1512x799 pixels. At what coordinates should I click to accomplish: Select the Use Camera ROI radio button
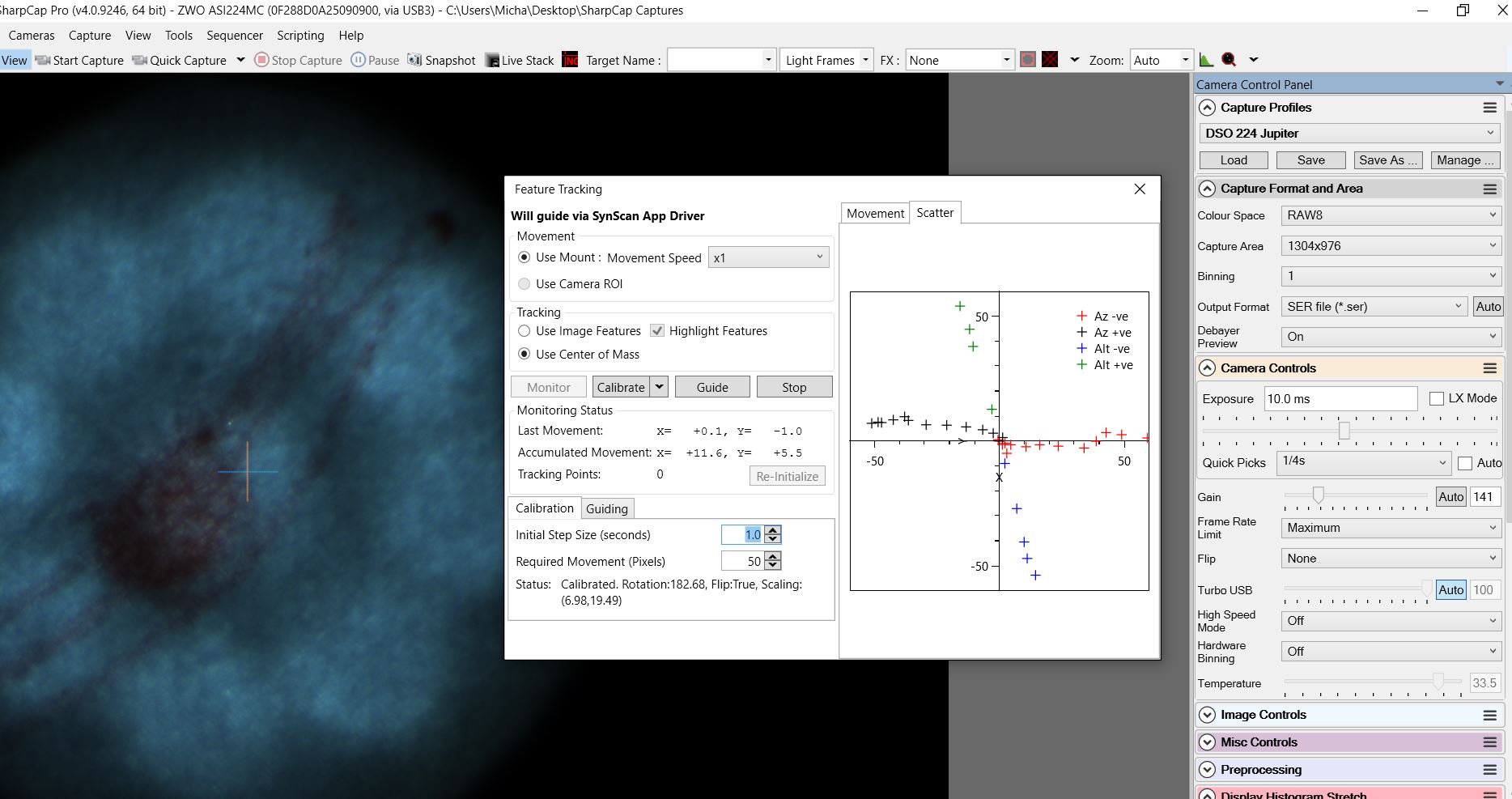coord(525,284)
